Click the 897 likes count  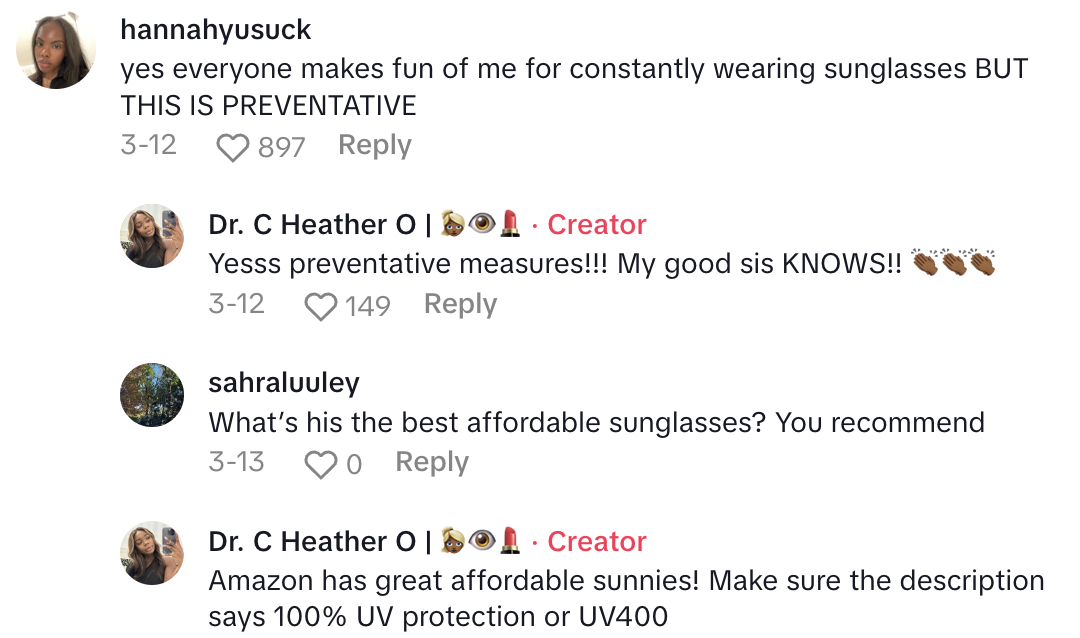point(281,148)
